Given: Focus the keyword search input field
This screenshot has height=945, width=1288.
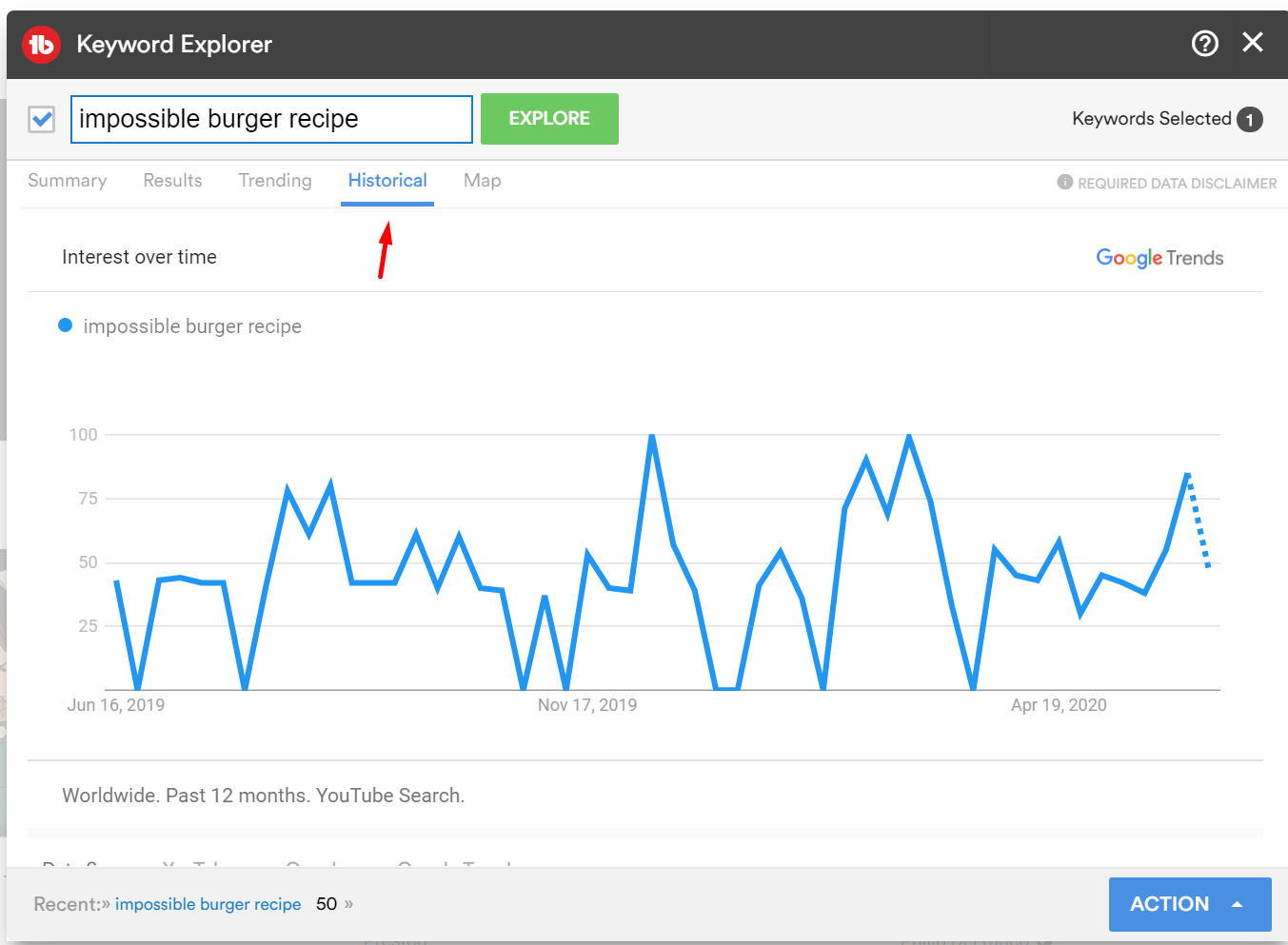Looking at the screenshot, I should tap(271, 119).
